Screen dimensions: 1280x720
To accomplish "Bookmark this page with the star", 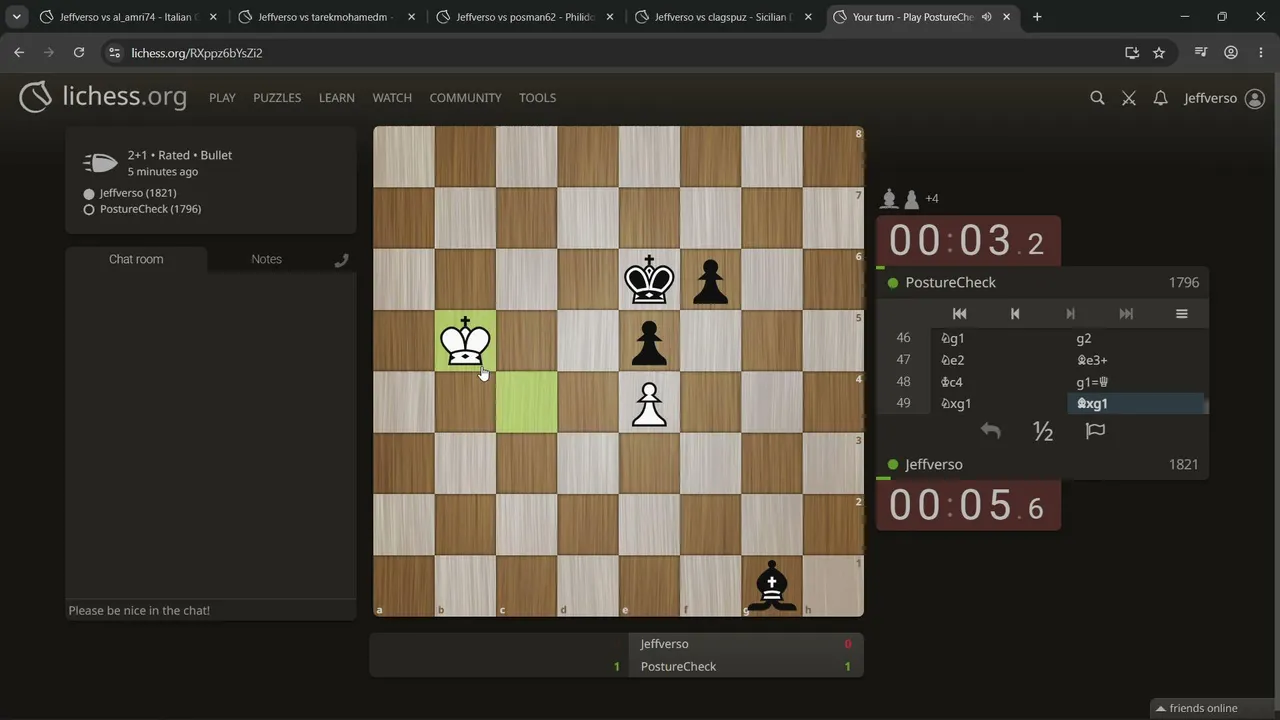I will click(1159, 53).
